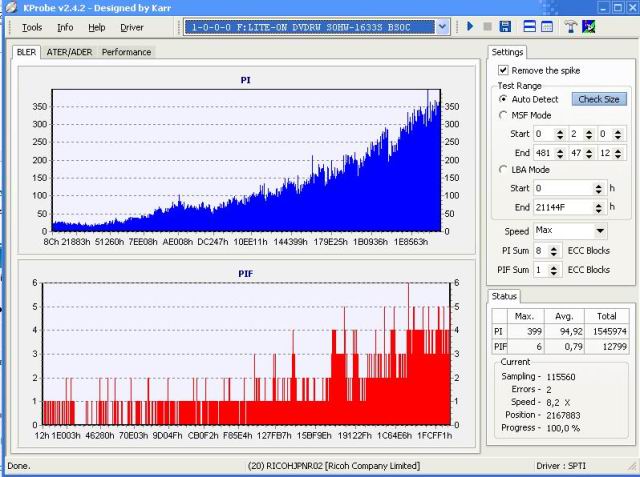Click the PIF graph title
640x477 pixels.
[245, 273]
